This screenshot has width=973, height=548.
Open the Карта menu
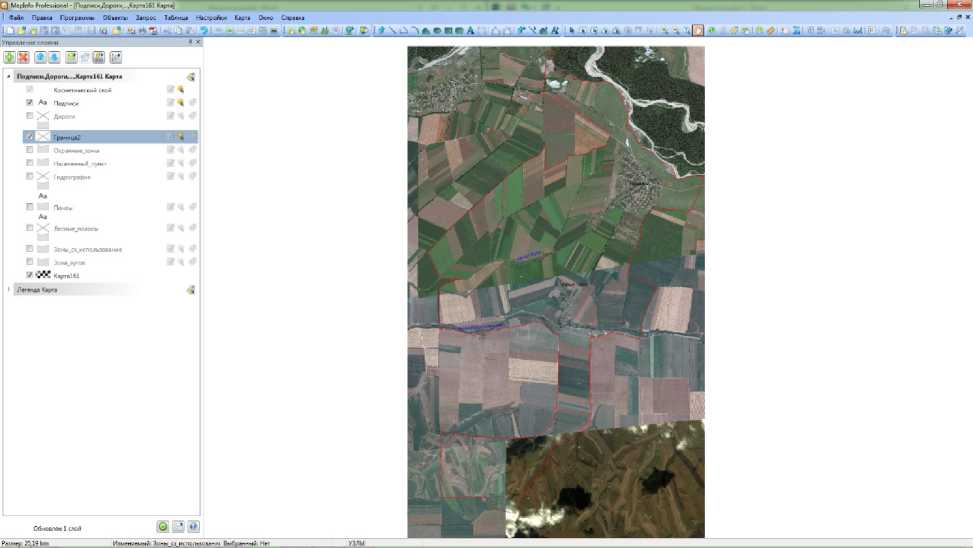point(242,18)
